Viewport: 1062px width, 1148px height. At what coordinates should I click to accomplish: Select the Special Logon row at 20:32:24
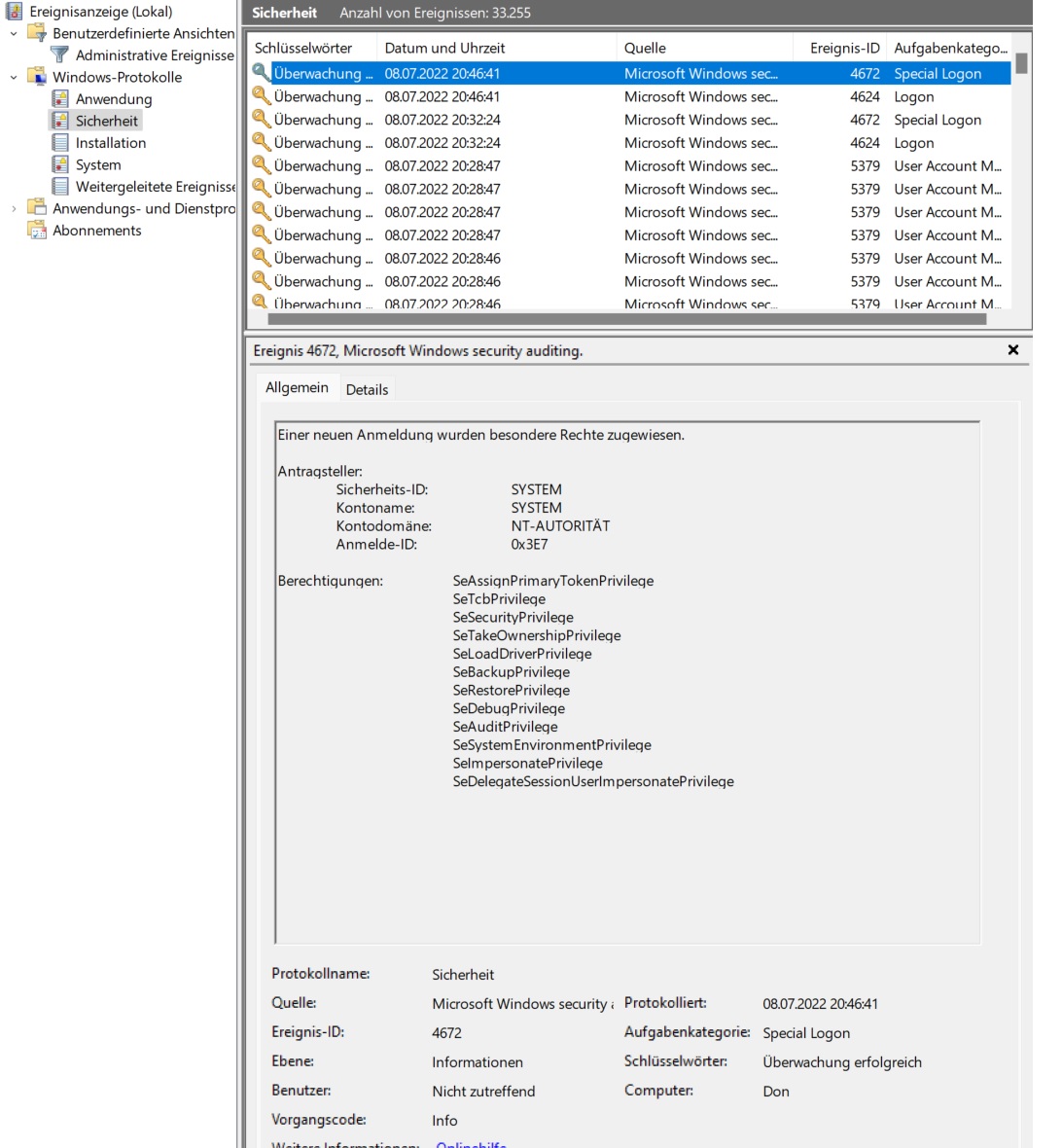[x=630, y=120]
